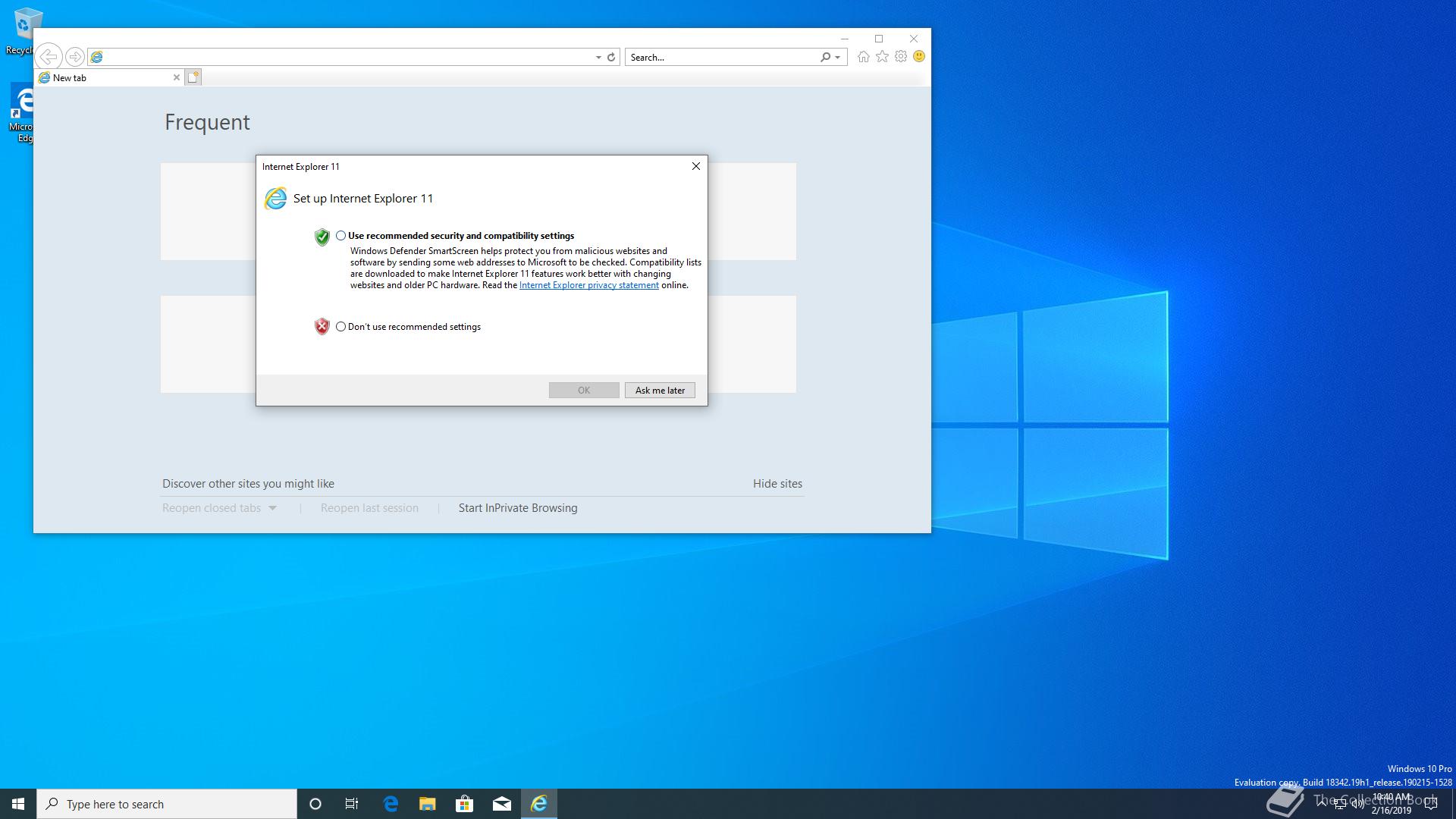Open a new tab with tab button

(193, 77)
